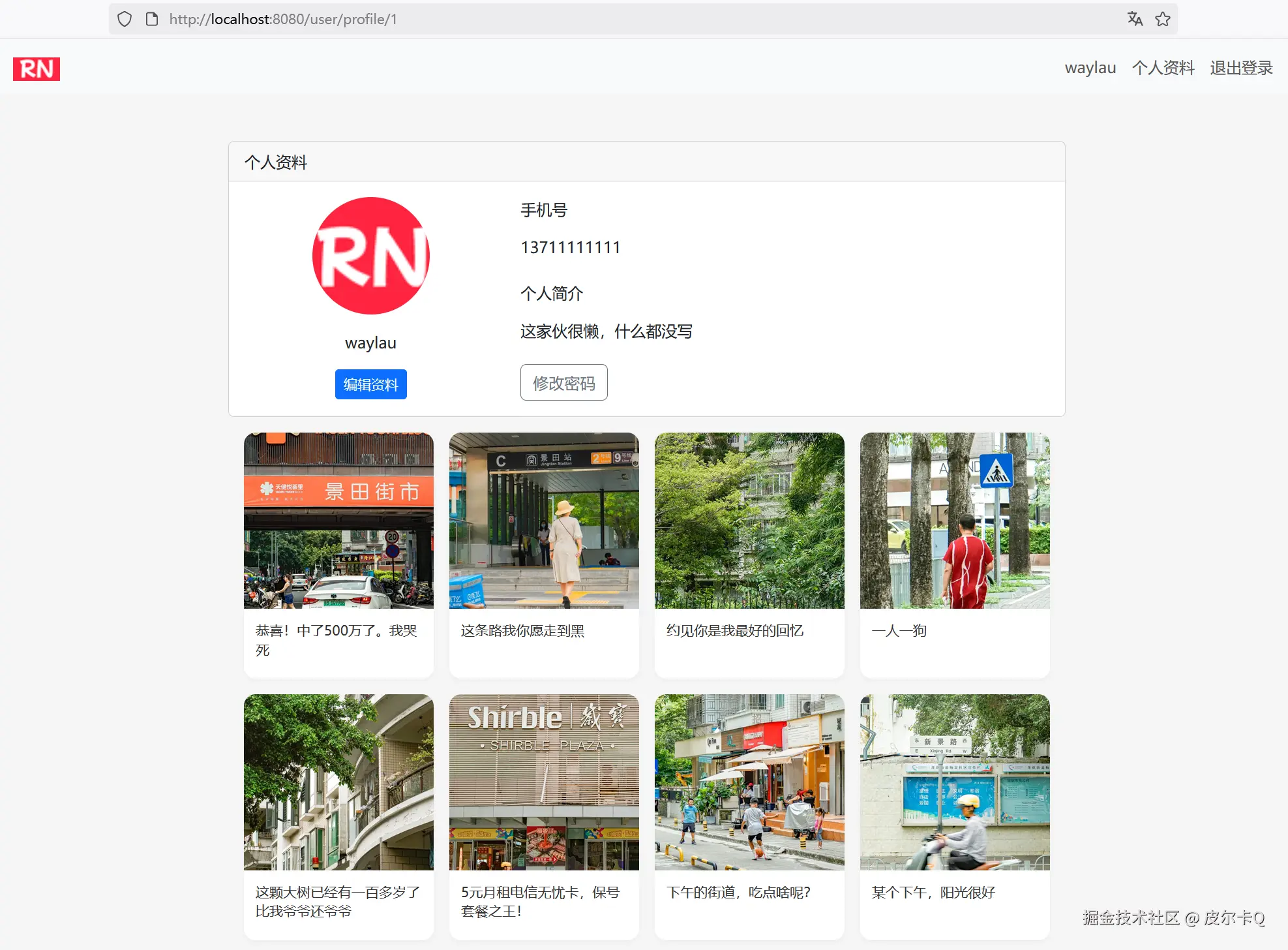Open the post 这条路我你愿走到黑
Screen dimensions: 1288x950
543,520
